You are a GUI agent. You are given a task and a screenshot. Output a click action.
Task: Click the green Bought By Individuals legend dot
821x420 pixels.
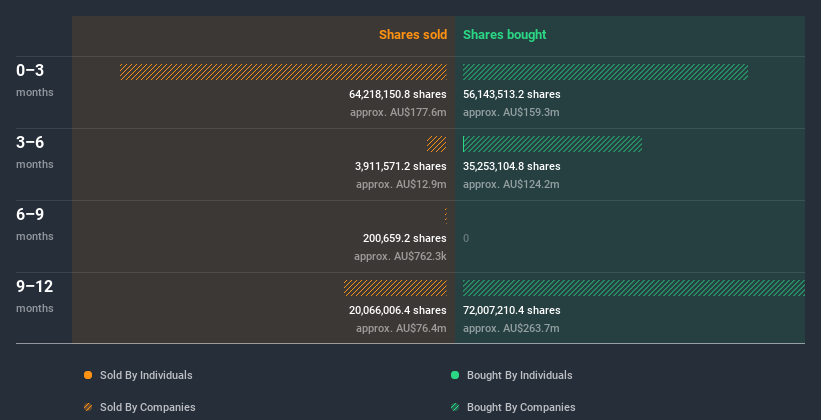tap(455, 375)
